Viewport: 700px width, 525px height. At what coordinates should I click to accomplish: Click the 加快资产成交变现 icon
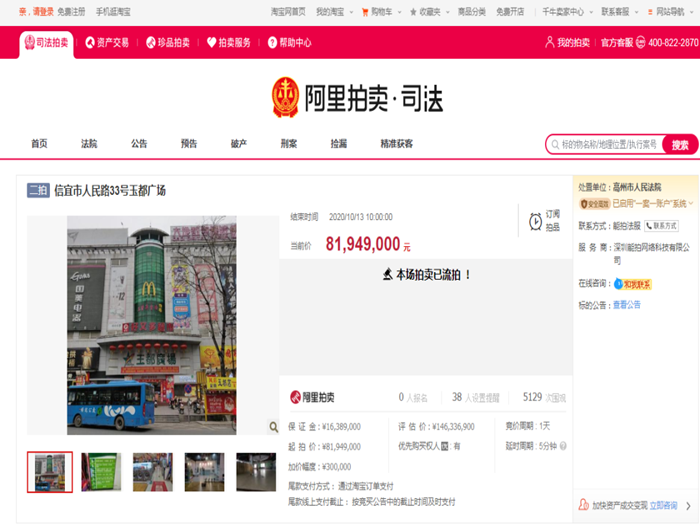(583, 505)
